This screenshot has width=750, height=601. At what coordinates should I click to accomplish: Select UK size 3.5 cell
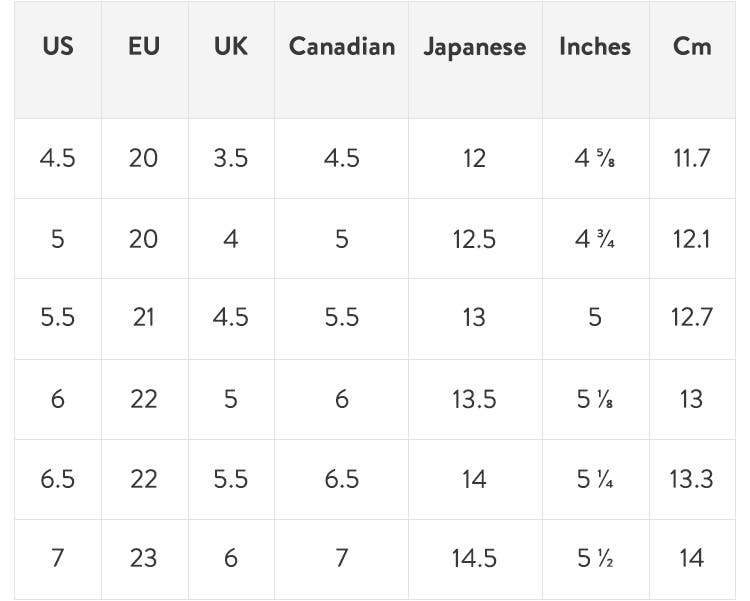point(231,158)
